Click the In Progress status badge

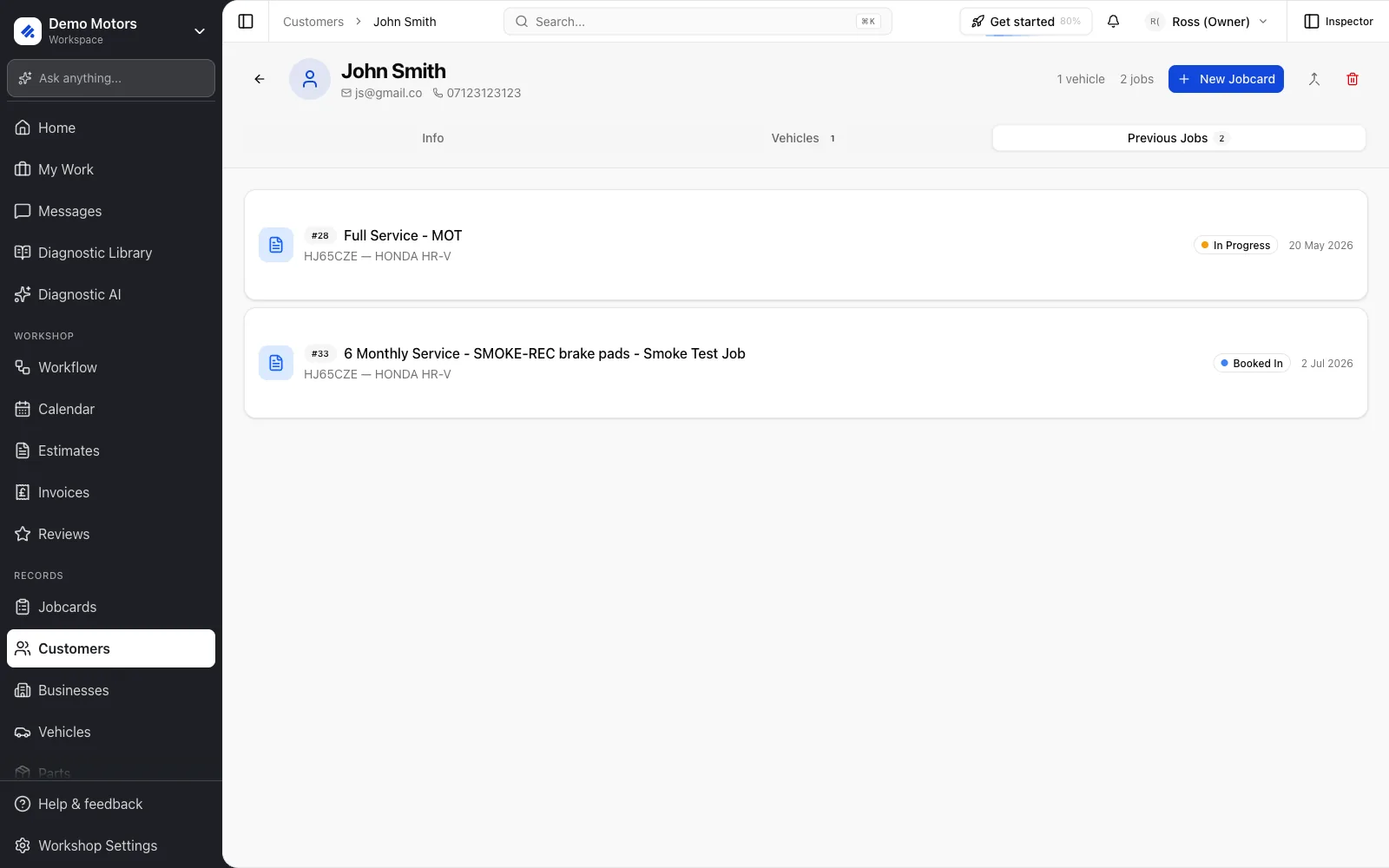coord(1235,246)
